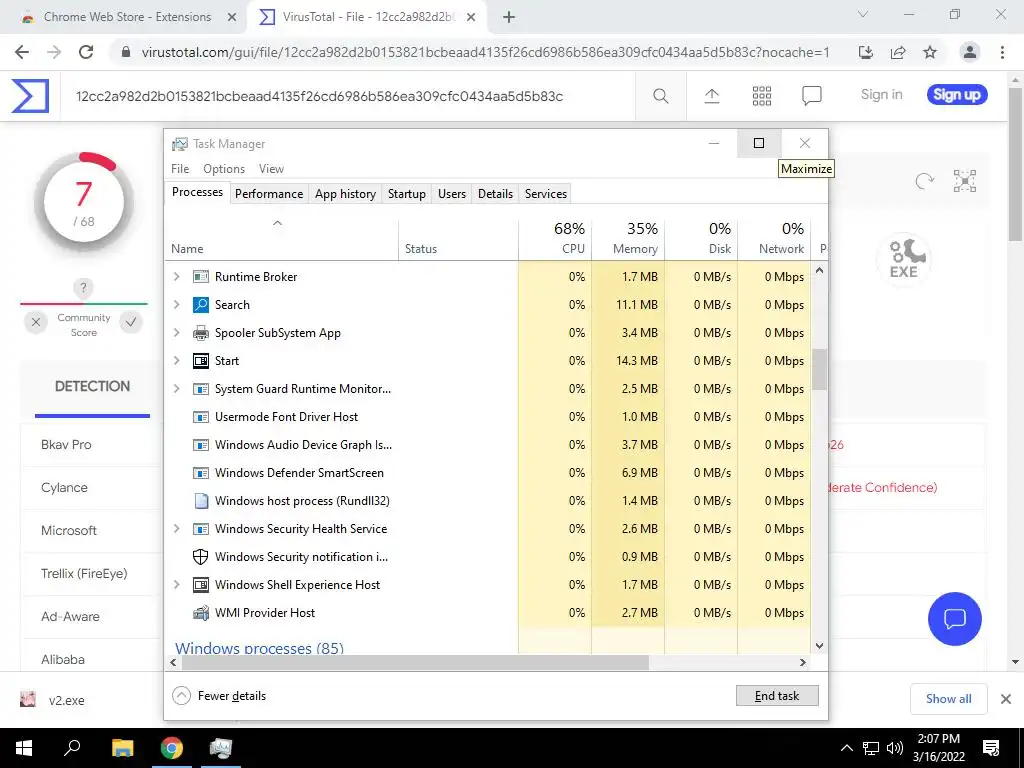This screenshot has height=768, width=1024.
Task: Show hidden system tray icons chevron
Action: 846,748
